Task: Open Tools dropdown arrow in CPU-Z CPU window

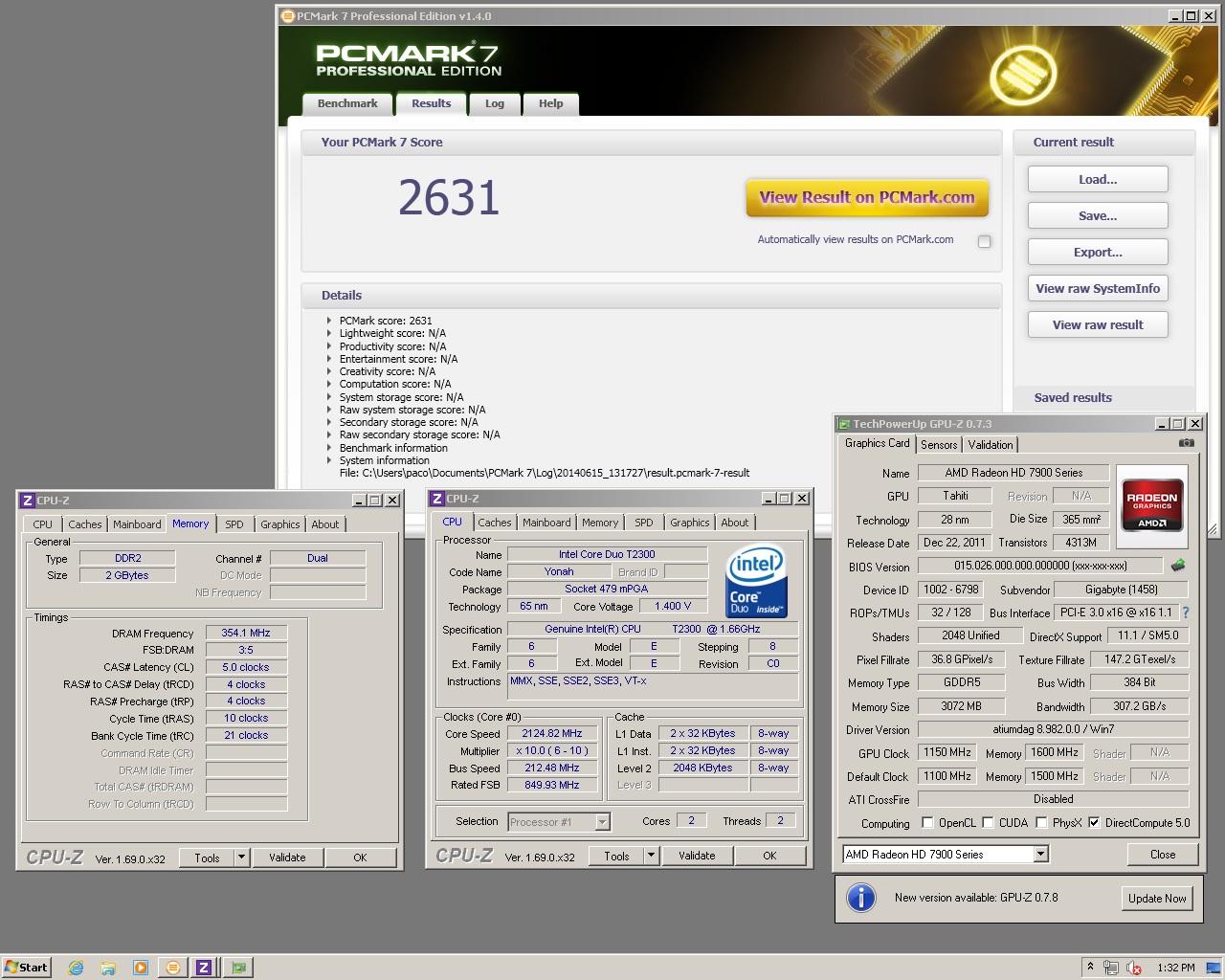Action: click(651, 856)
